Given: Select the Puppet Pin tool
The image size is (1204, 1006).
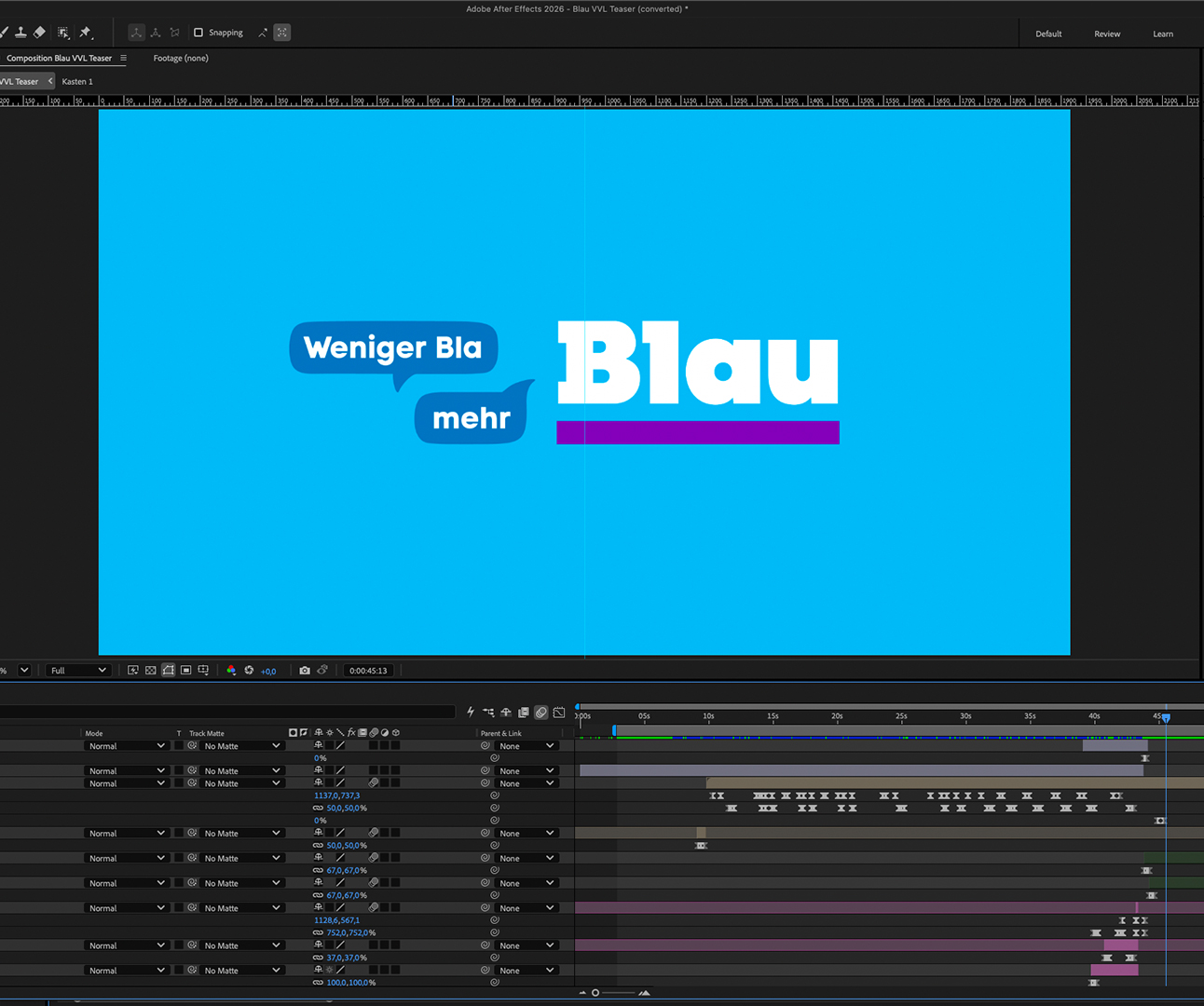Looking at the screenshot, I should (86, 33).
